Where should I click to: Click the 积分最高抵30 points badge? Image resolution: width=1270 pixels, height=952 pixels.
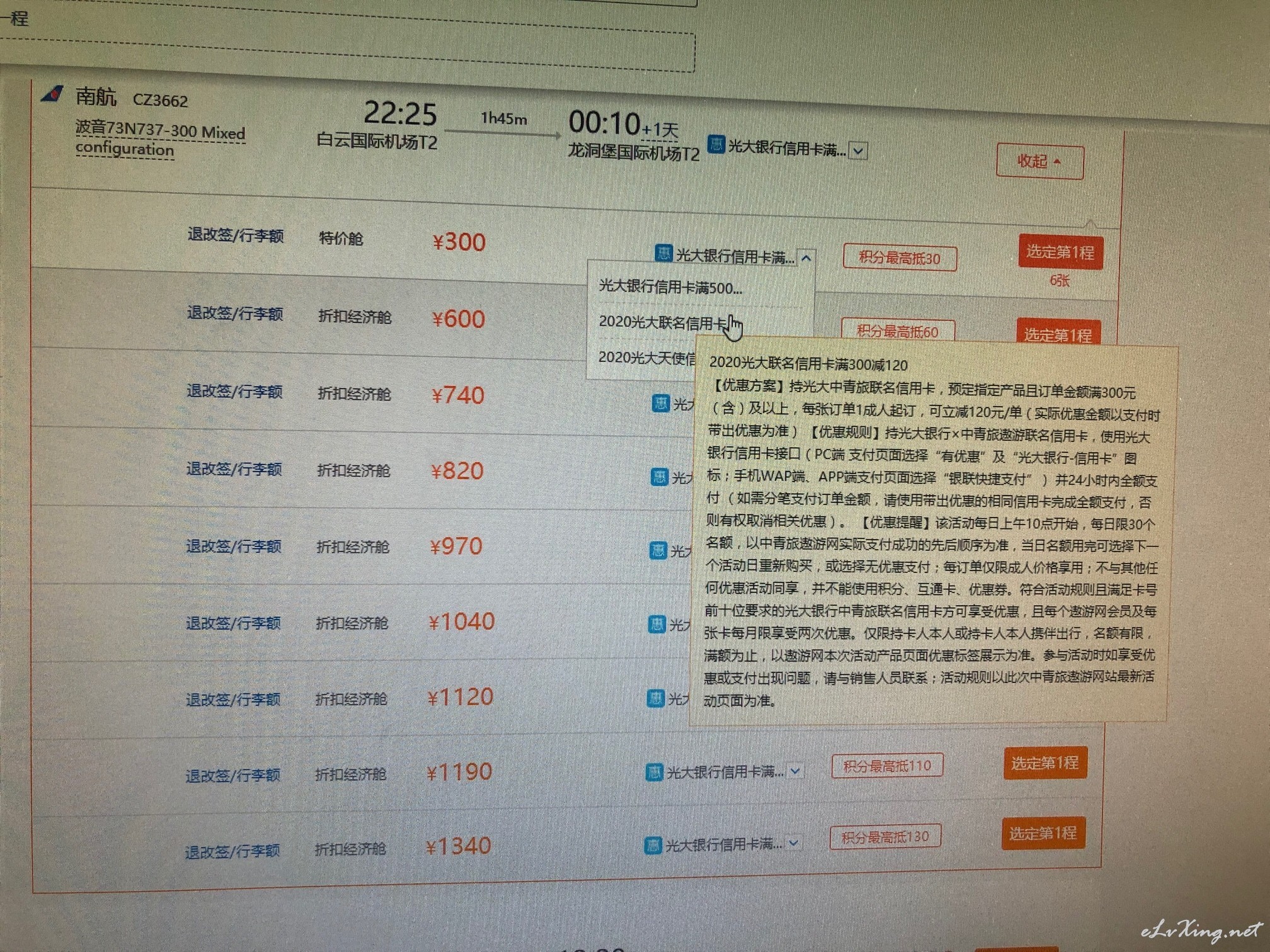pyautogui.click(x=900, y=258)
